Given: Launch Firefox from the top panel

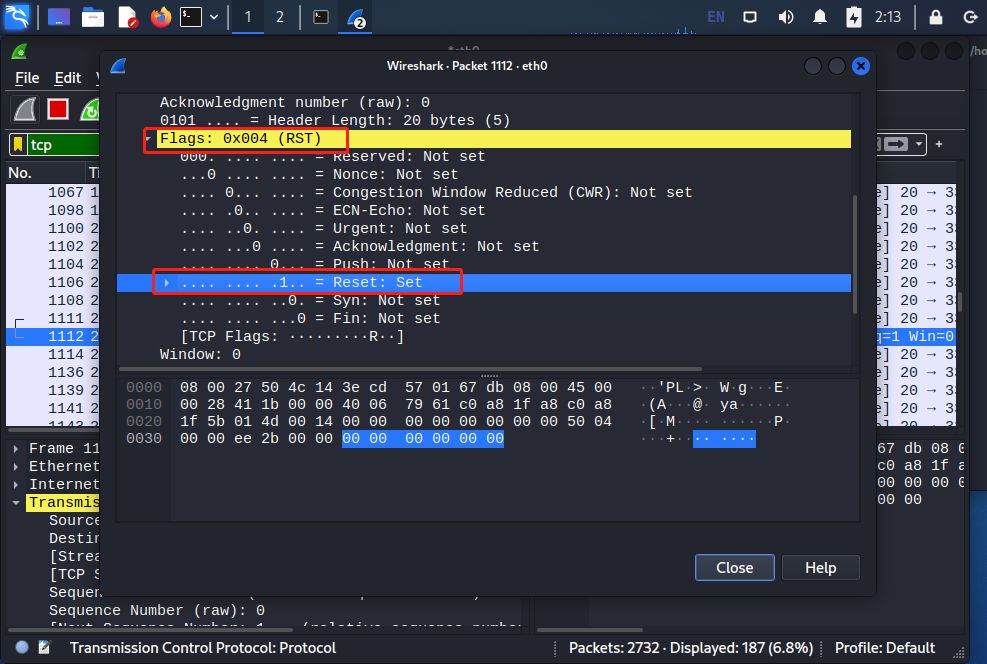Looking at the screenshot, I should (160, 17).
